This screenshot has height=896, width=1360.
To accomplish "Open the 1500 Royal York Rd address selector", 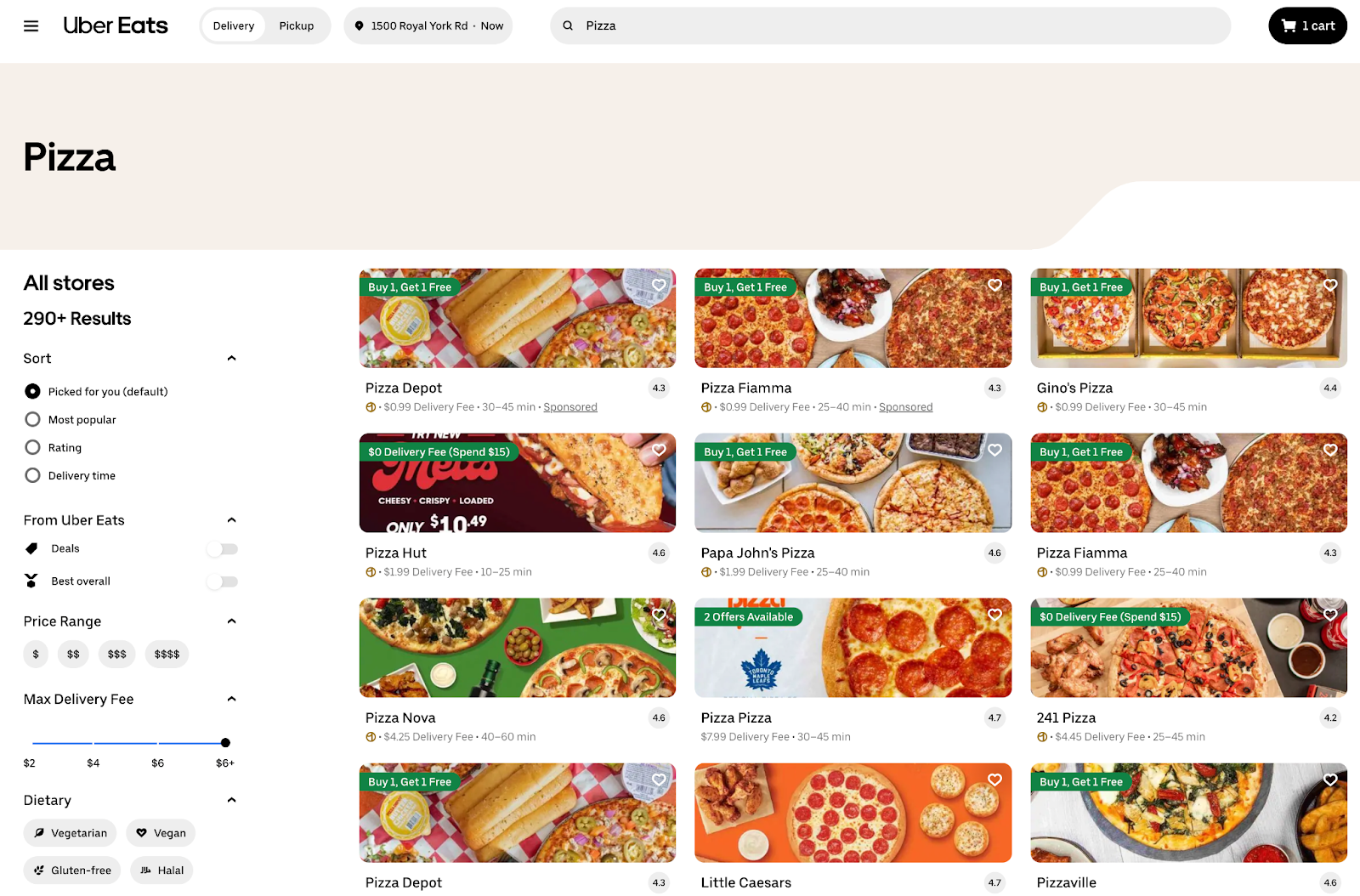I will [428, 26].
